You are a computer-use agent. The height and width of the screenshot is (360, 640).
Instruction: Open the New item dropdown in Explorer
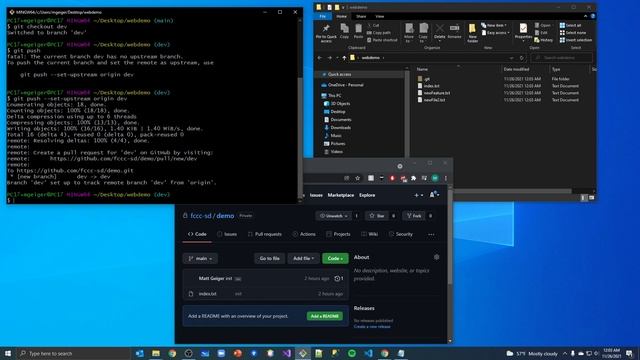click(x=494, y=25)
